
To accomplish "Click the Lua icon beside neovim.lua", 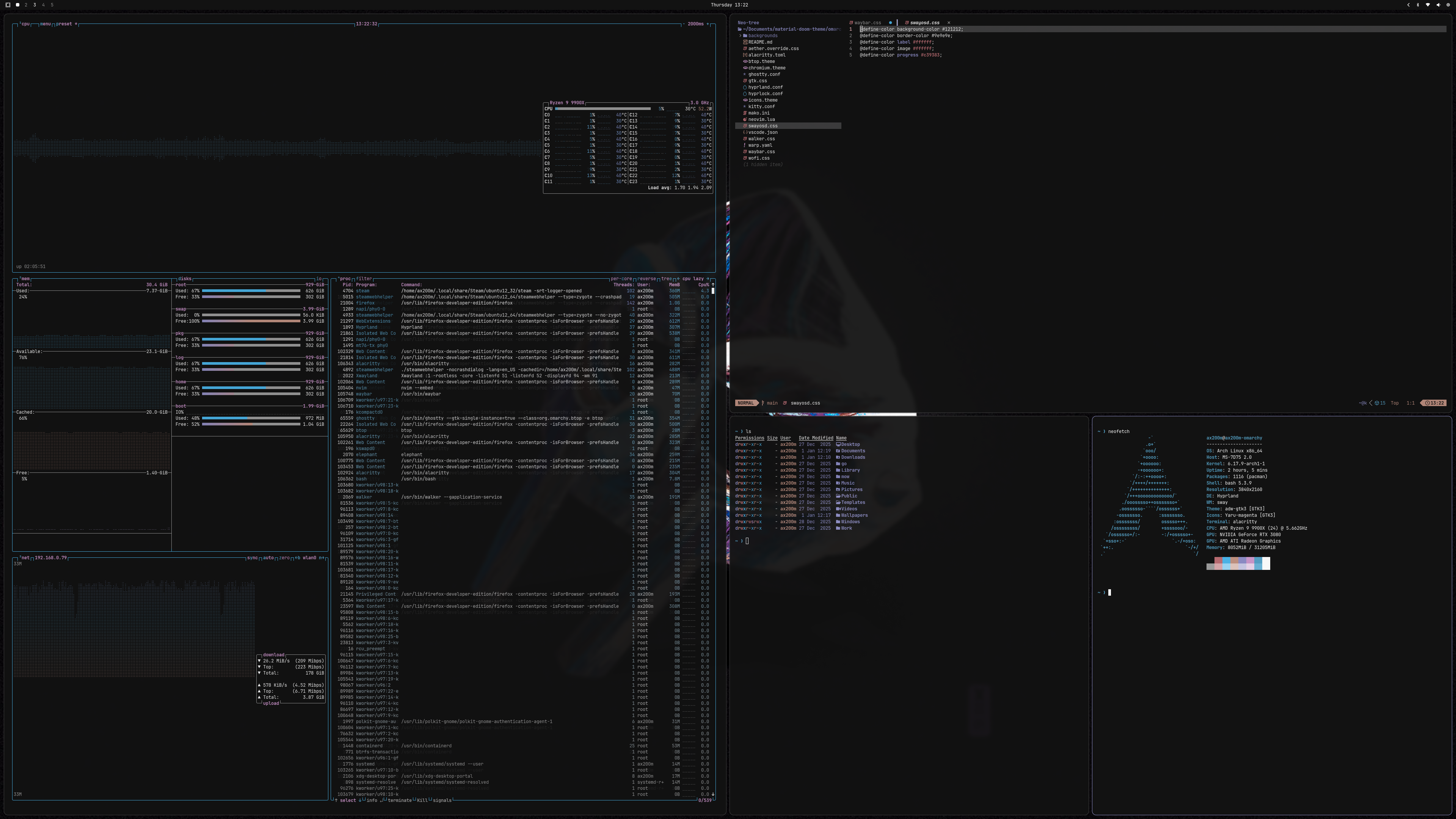I will click(745, 119).
